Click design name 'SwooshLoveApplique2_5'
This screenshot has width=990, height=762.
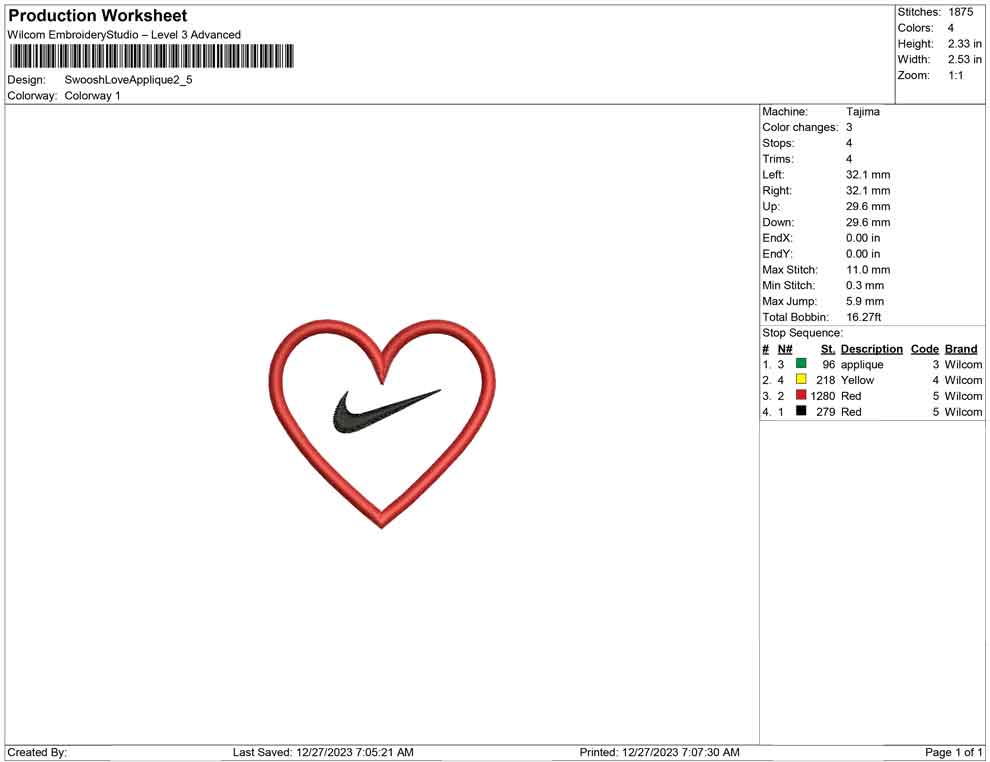click(128, 80)
